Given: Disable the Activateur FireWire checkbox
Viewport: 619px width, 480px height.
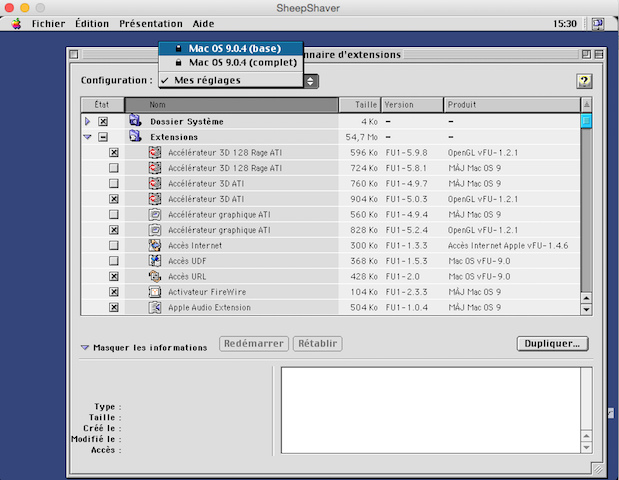Looking at the screenshot, I should [x=114, y=292].
